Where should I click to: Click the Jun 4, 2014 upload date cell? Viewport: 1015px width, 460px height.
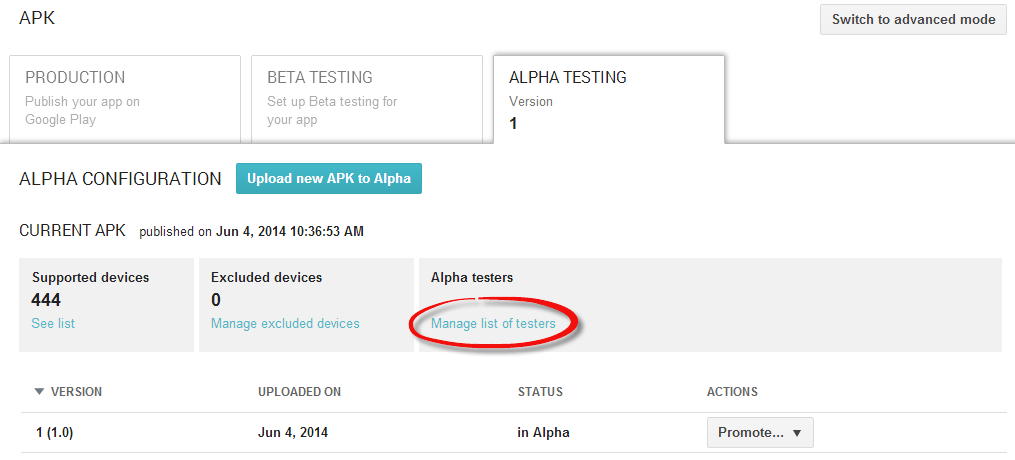point(293,433)
